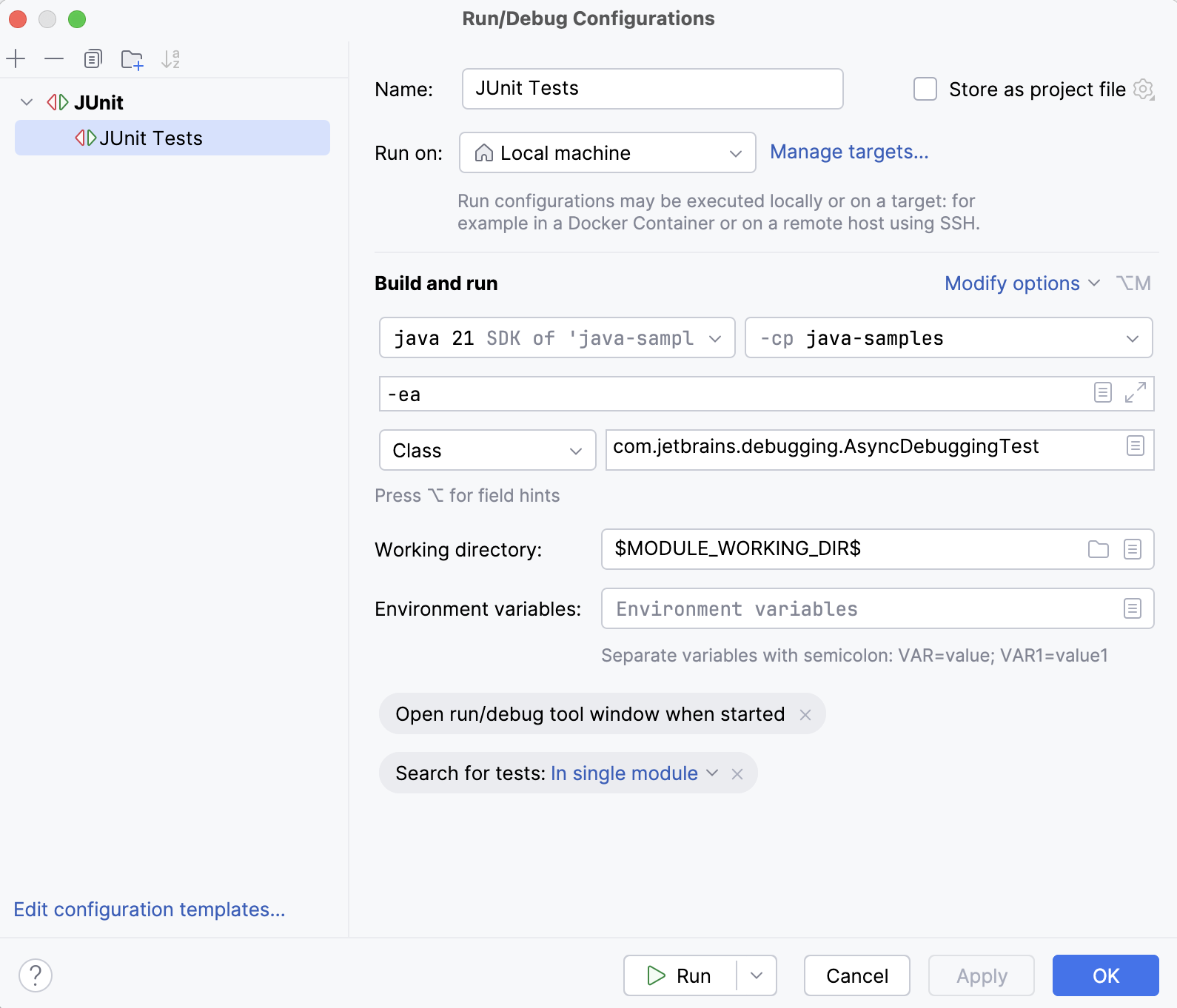
Task: Remove the Search for tests option
Action: pyautogui.click(x=737, y=773)
